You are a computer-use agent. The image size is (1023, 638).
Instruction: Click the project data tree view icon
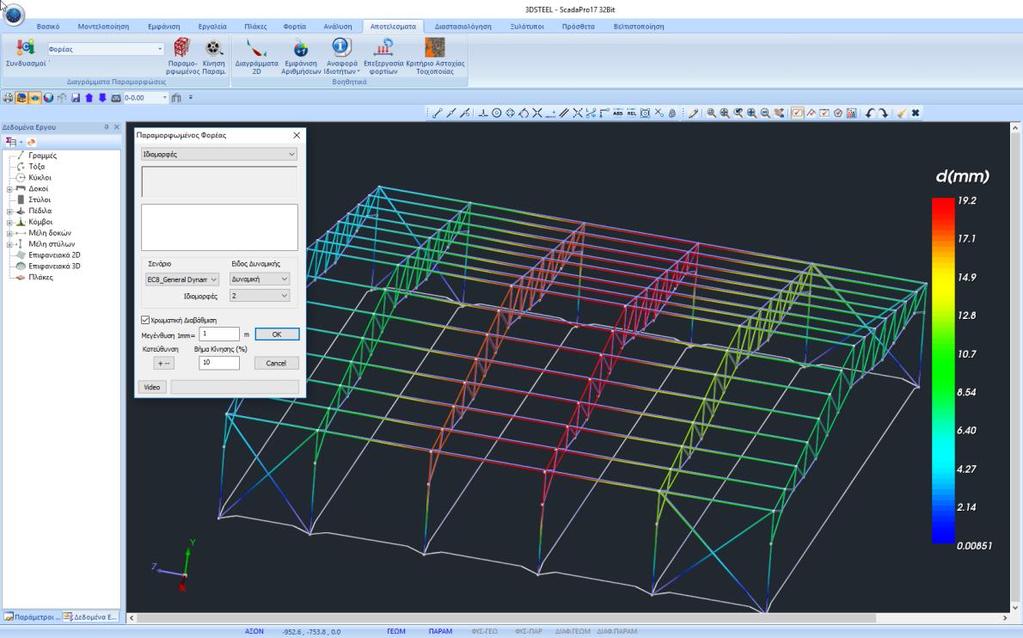click(11, 142)
